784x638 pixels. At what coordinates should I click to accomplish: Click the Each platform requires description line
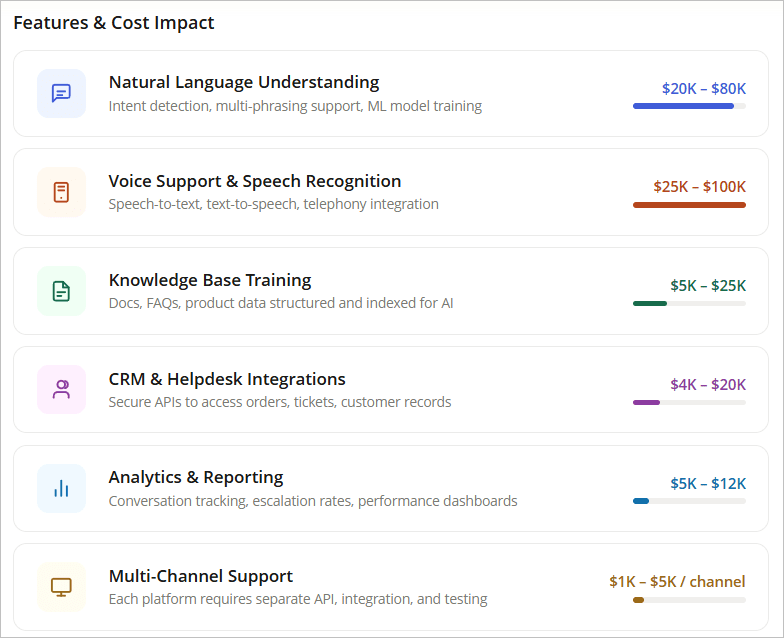(298, 599)
